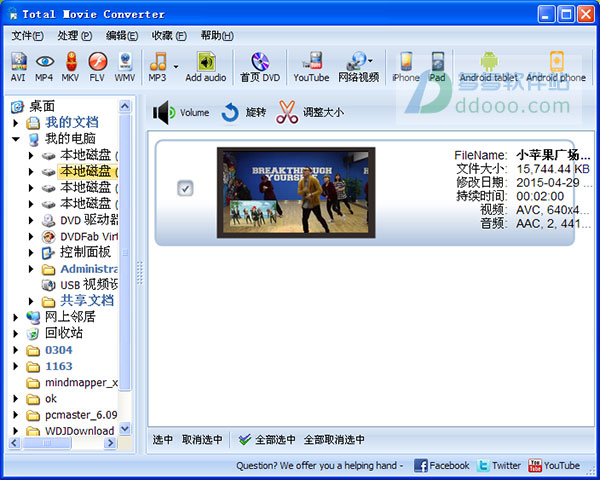The image size is (600, 480).
Task: Expand 控制面板 tree node
Action: [31, 253]
